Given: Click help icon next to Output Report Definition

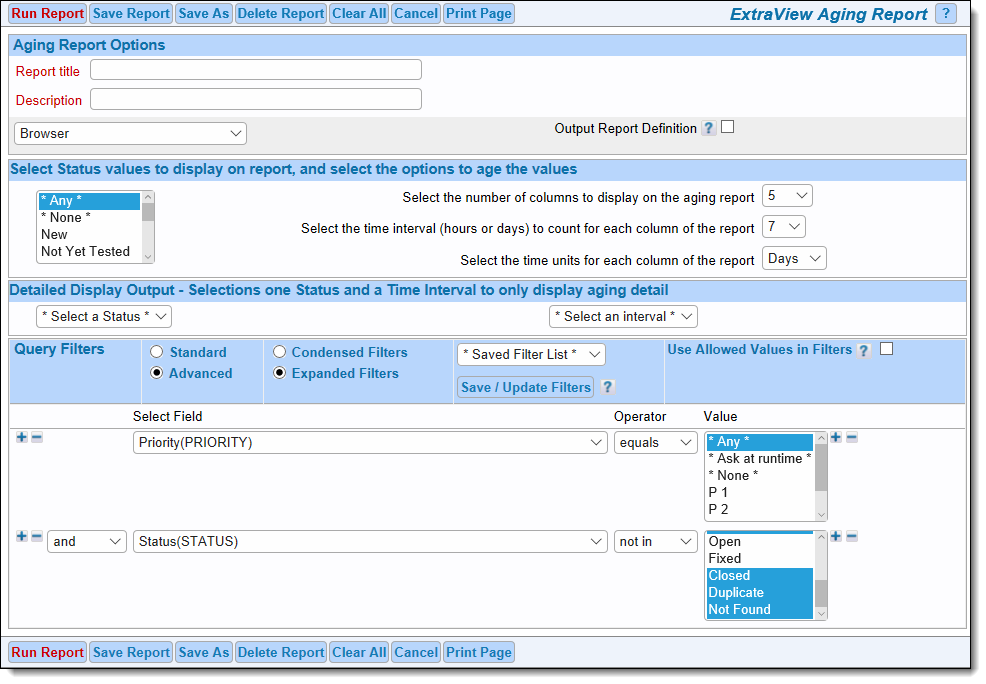Looking at the screenshot, I should tap(708, 128).
